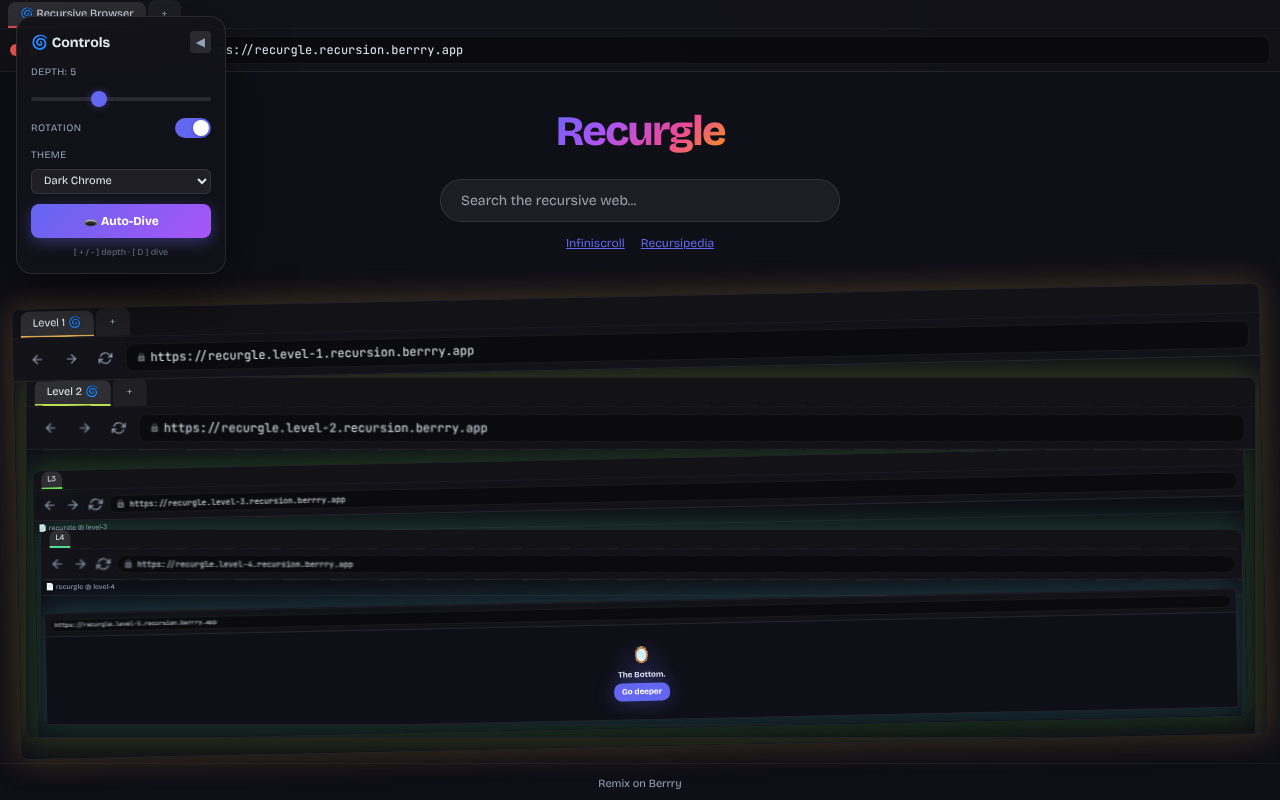Viewport: 1280px width, 800px height.
Task: Reload the L4 browser
Action: click(x=104, y=564)
